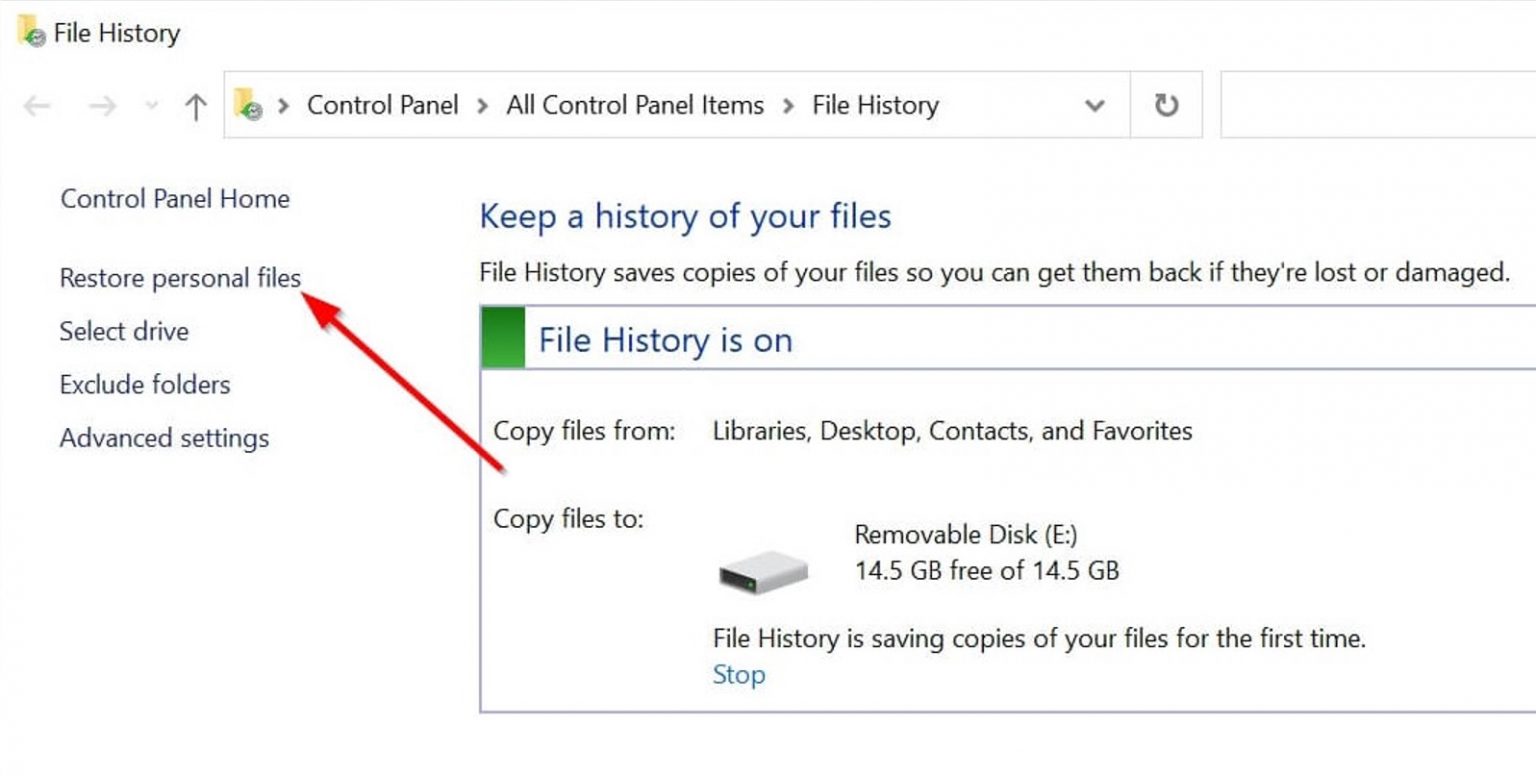Select drive from the left pane

[124, 331]
